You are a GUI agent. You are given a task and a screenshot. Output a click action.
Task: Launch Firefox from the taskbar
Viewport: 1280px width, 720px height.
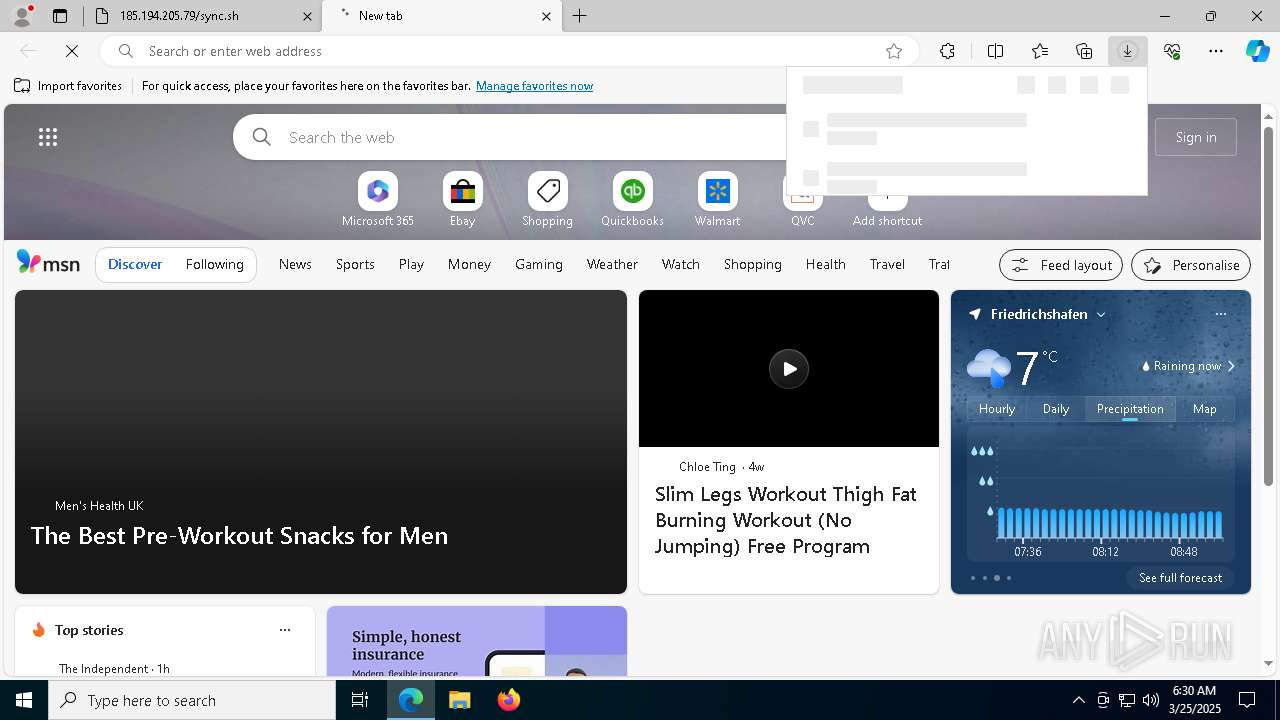[x=508, y=700]
